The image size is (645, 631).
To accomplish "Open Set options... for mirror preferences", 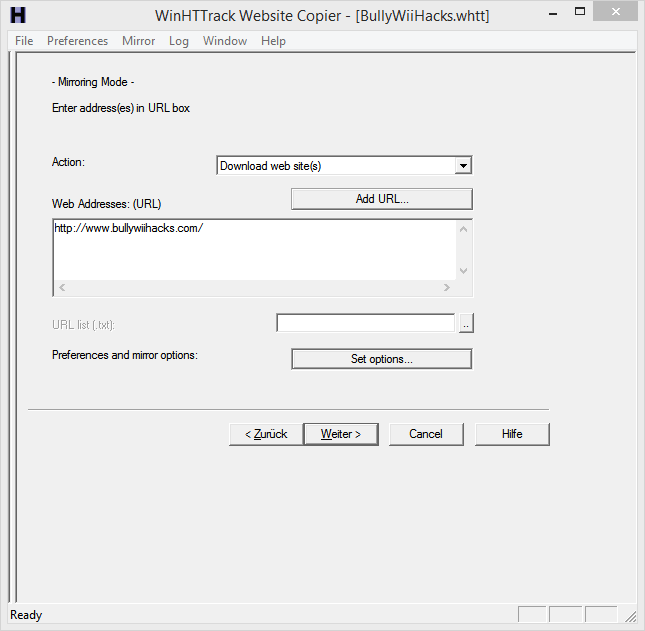I will (x=382, y=359).
